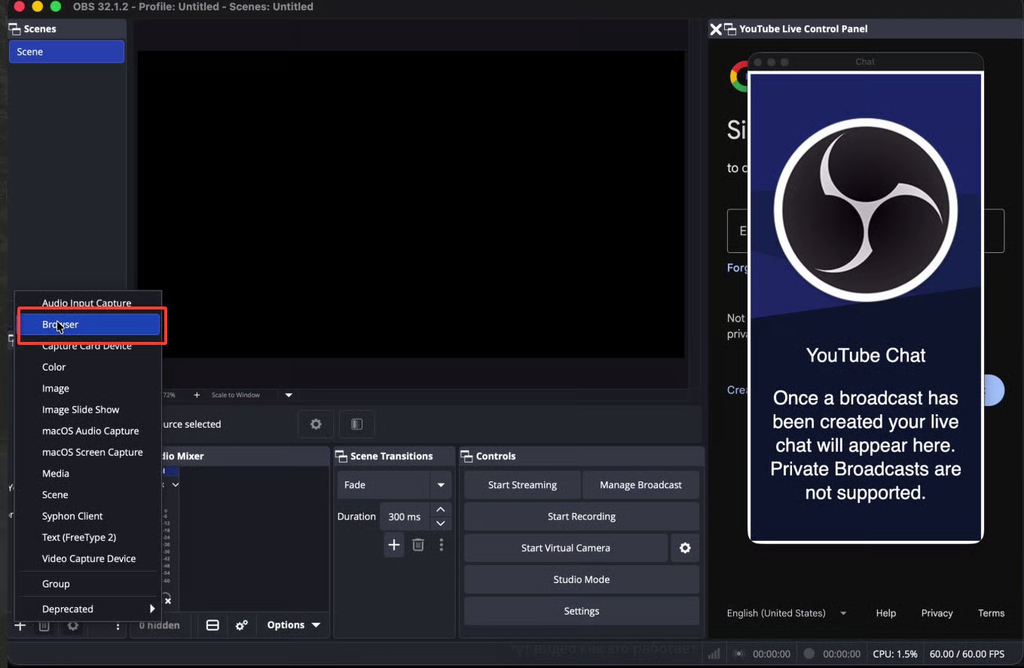
Task: Add a Media source from menu
Action: pyautogui.click(x=88, y=473)
